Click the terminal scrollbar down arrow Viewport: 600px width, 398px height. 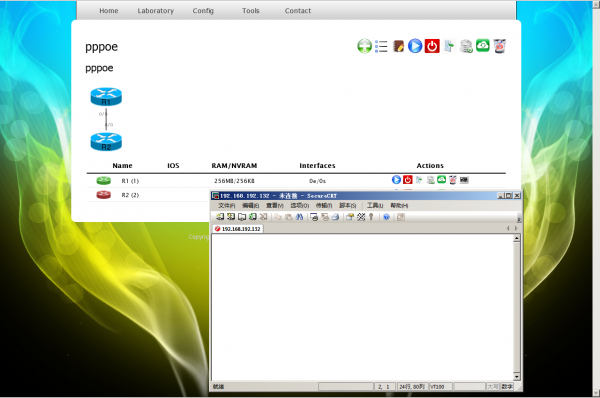[x=517, y=377]
